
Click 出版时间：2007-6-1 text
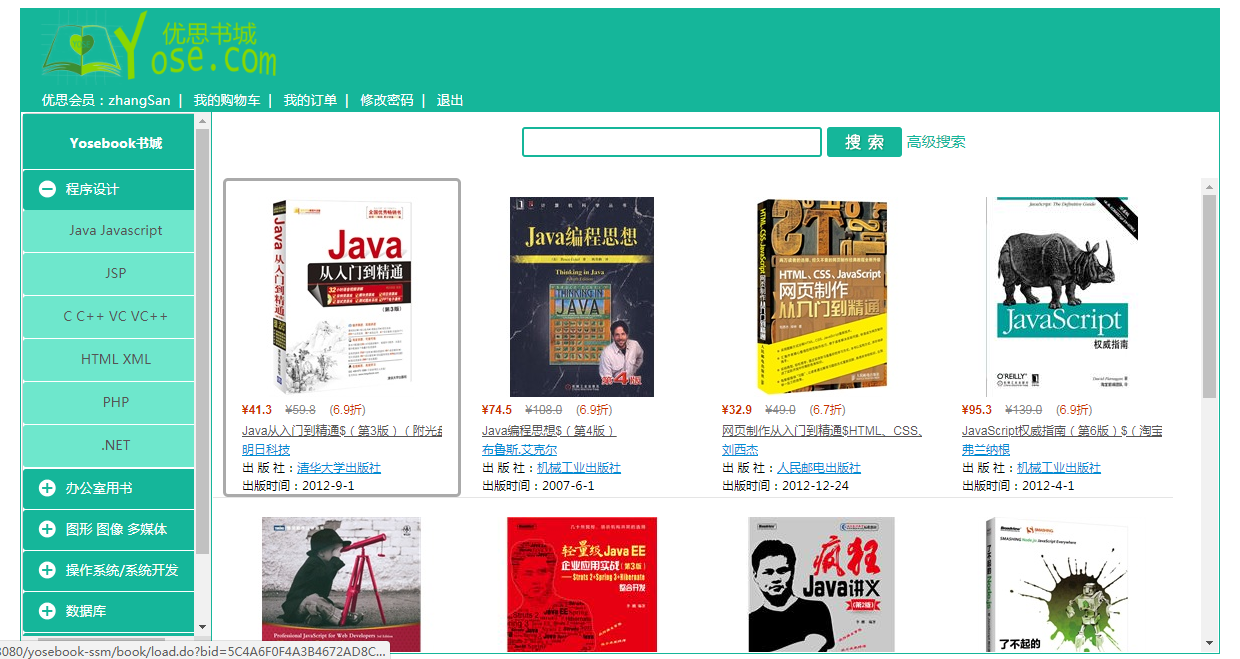point(538,486)
